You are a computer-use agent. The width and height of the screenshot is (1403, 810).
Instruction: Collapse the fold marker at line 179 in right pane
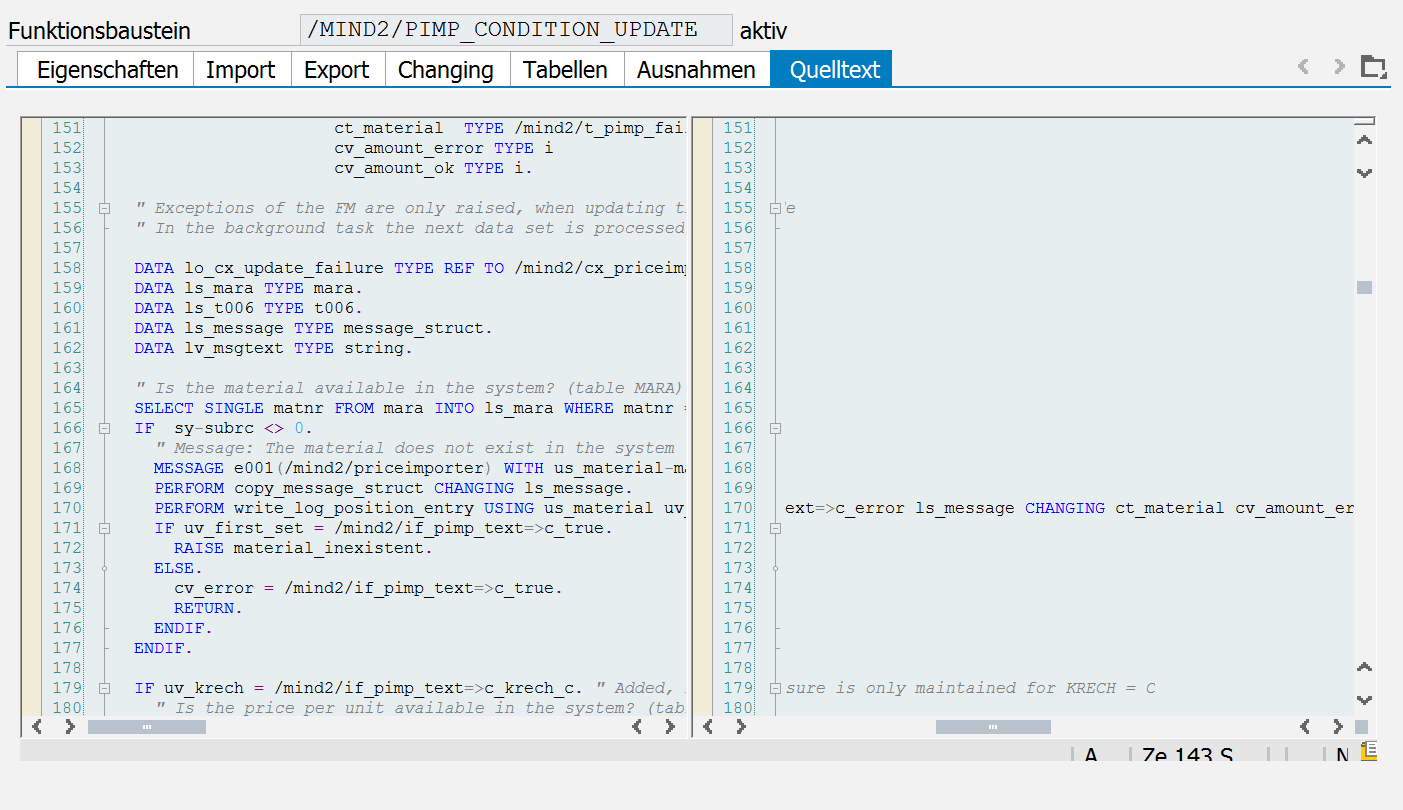(774, 688)
